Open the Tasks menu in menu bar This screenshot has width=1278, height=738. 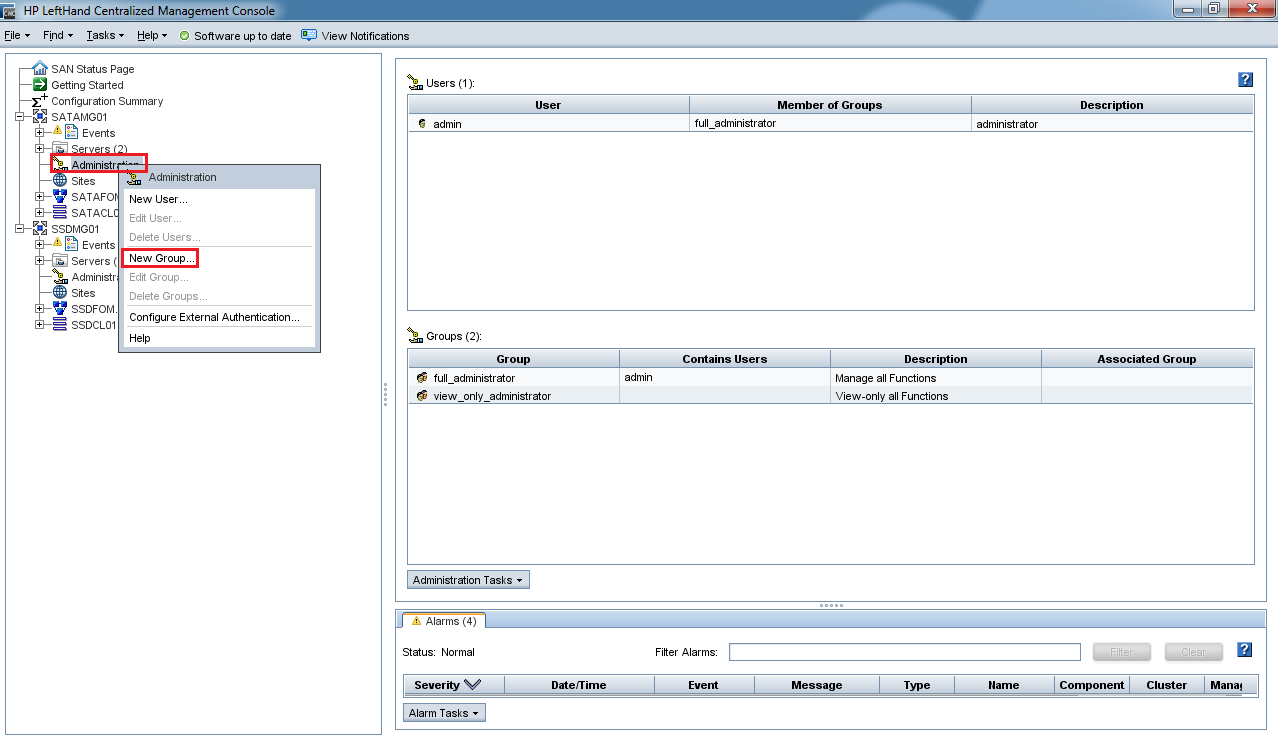104,35
